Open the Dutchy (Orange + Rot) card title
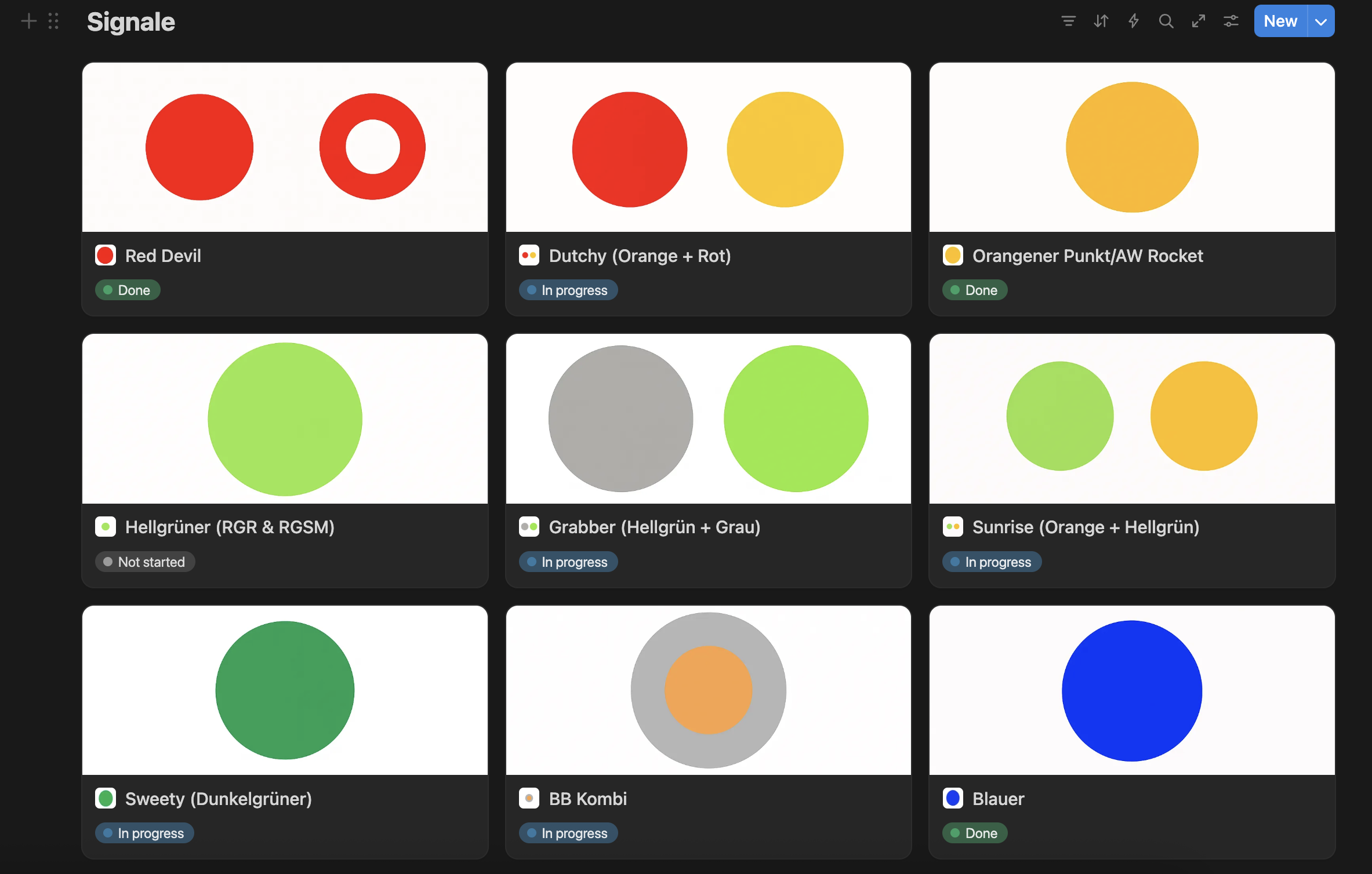Viewport: 1372px width, 874px height. 640,256
